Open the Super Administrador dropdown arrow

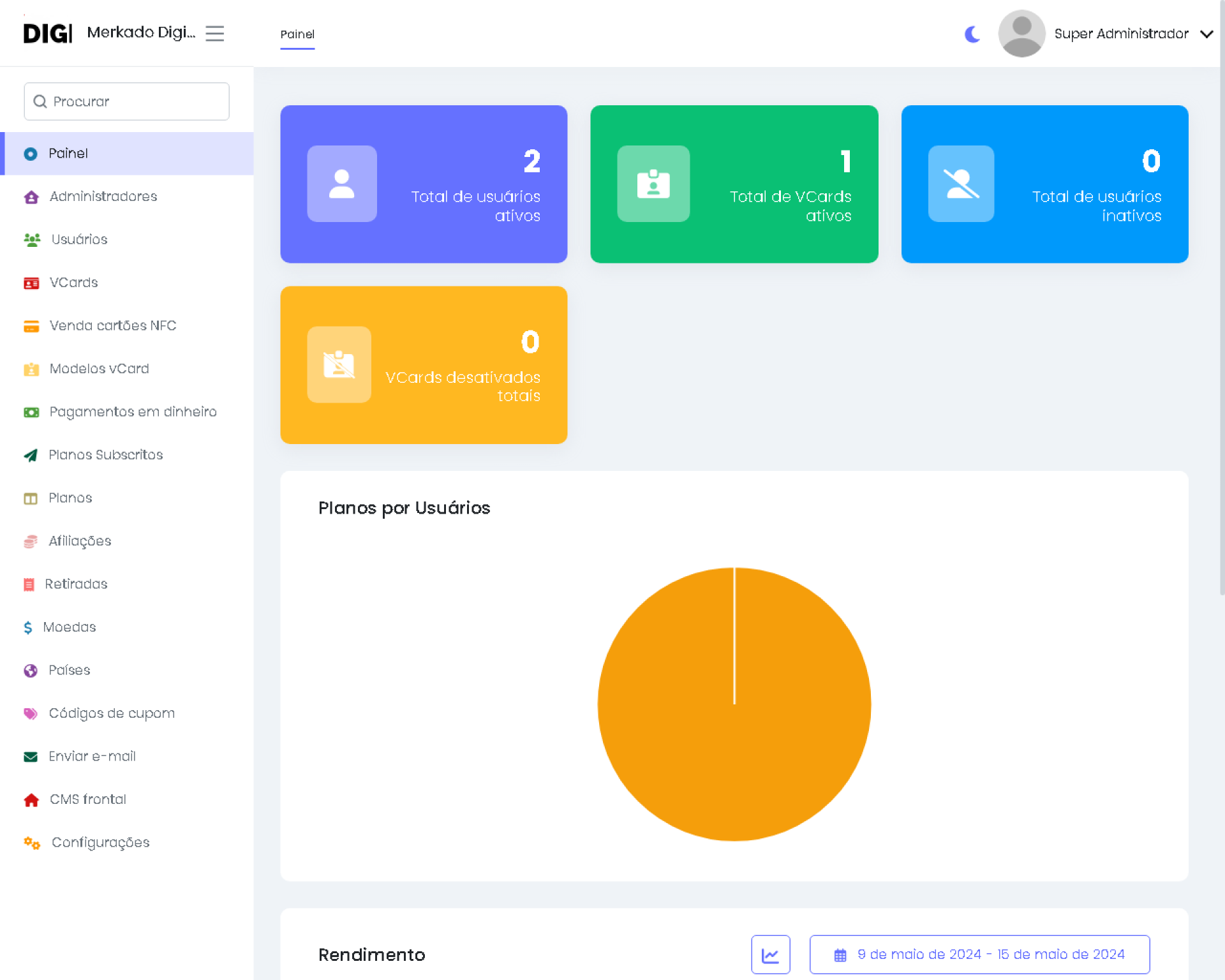click(x=1206, y=34)
